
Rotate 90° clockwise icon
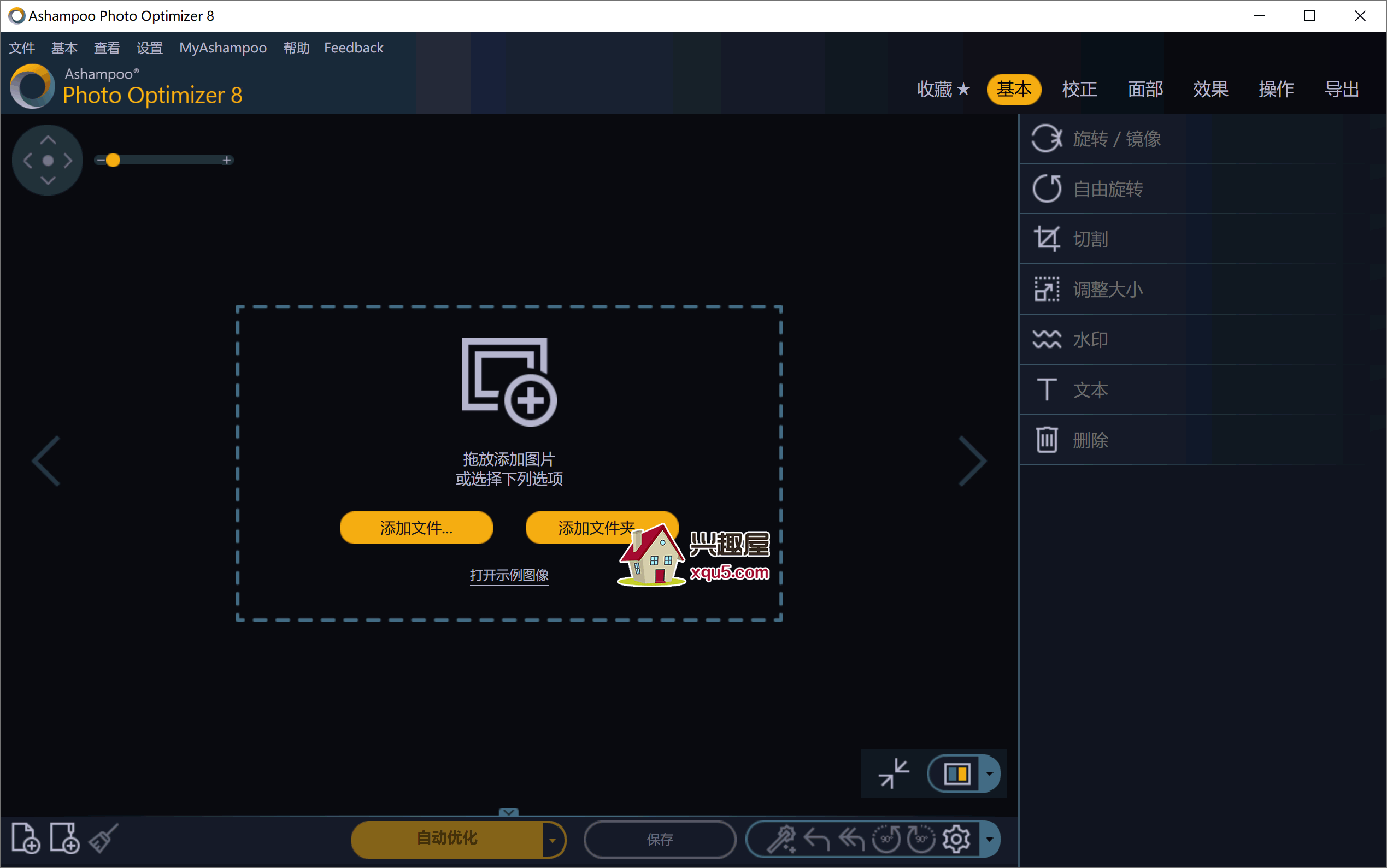[x=921, y=839]
